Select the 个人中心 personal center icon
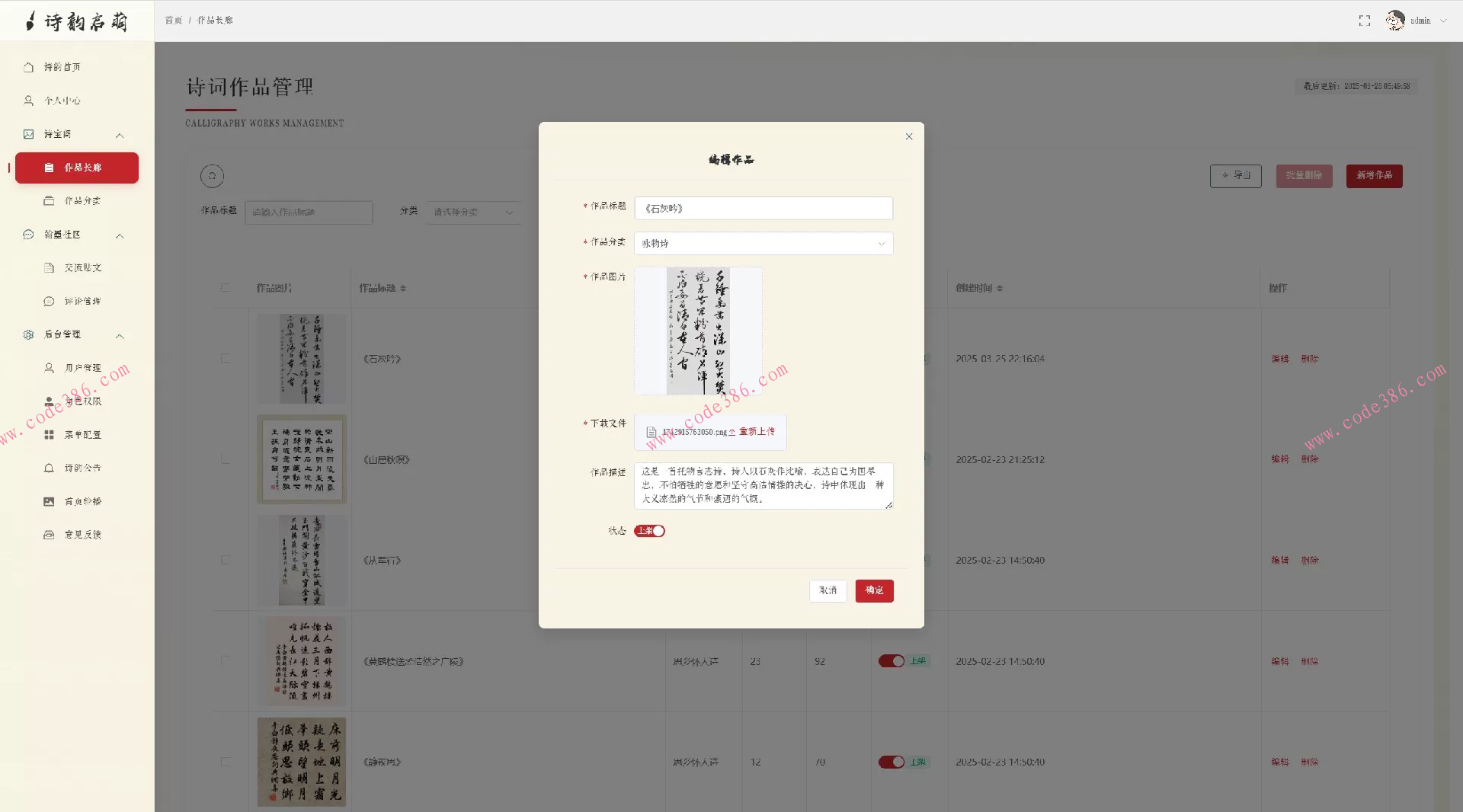Image resolution: width=1463 pixels, height=812 pixels. pos(29,100)
